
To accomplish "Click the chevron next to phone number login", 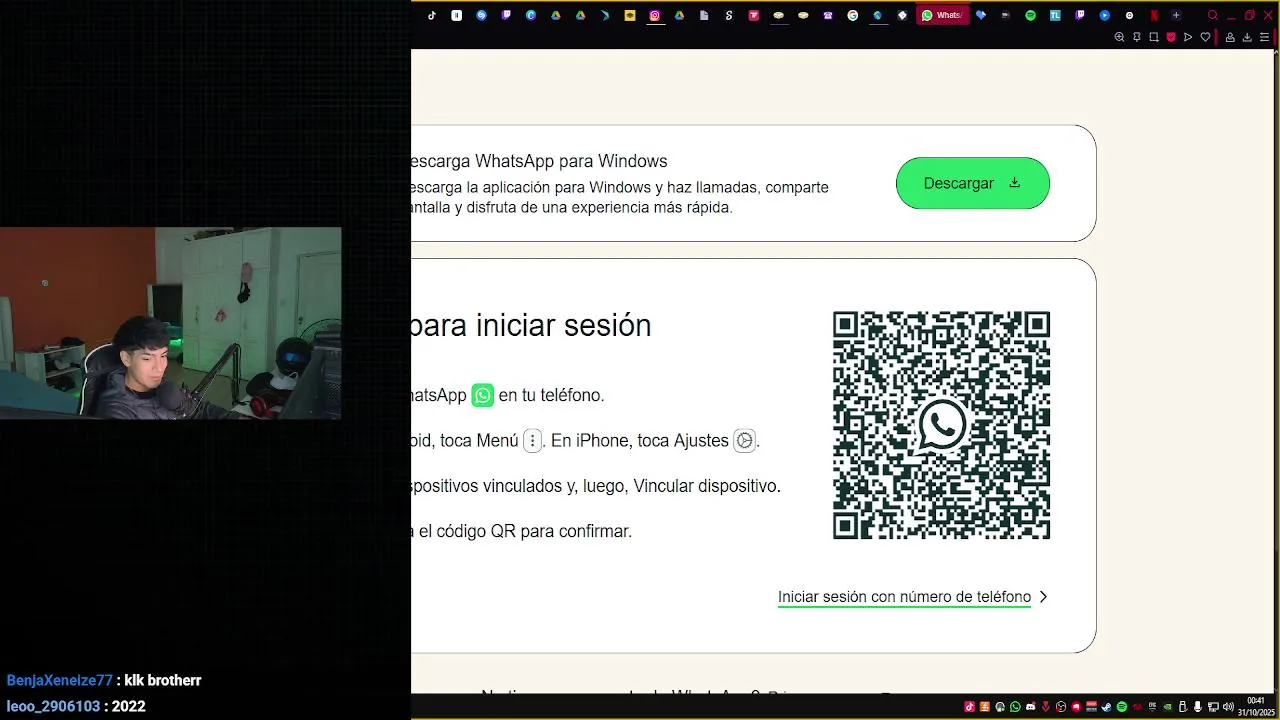I will (x=1043, y=597).
